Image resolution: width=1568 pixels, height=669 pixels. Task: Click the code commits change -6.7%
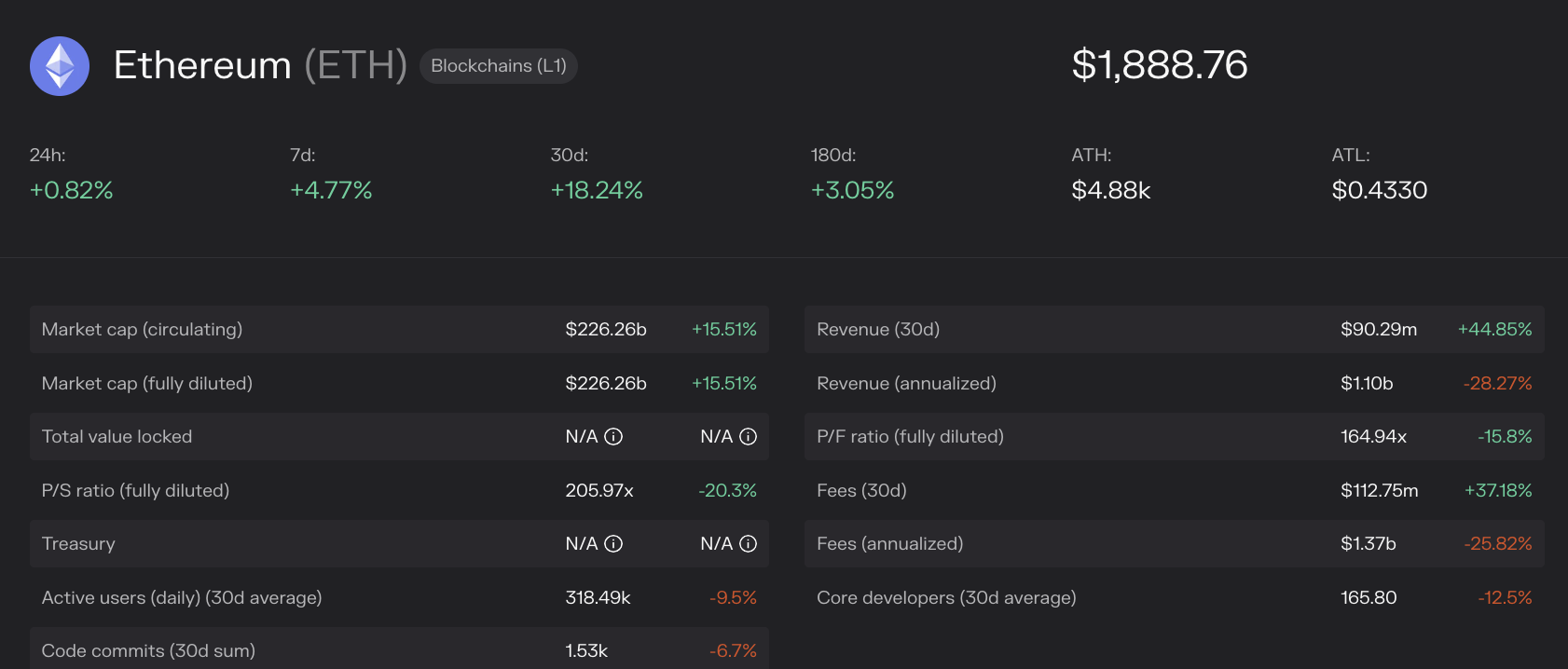(734, 651)
